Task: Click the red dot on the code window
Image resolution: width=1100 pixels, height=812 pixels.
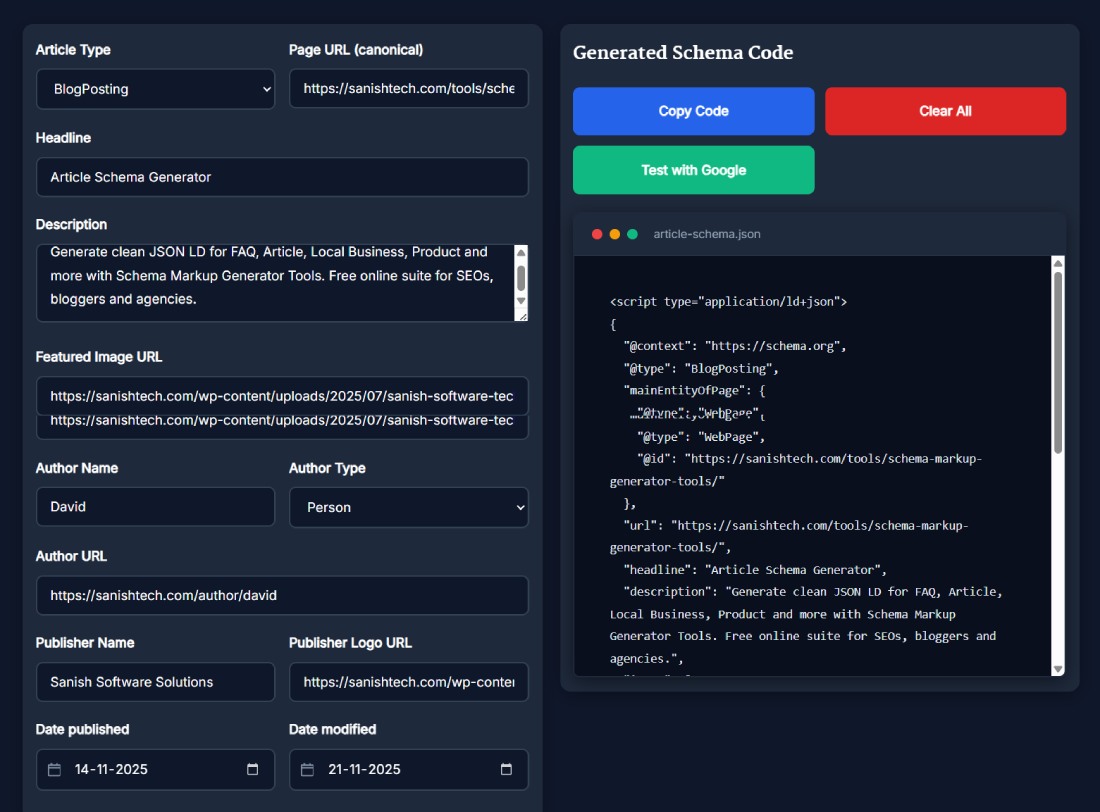Action: 598,234
